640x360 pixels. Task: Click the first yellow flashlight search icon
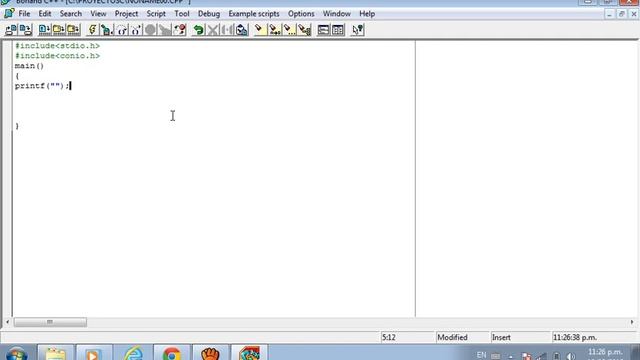260,30
